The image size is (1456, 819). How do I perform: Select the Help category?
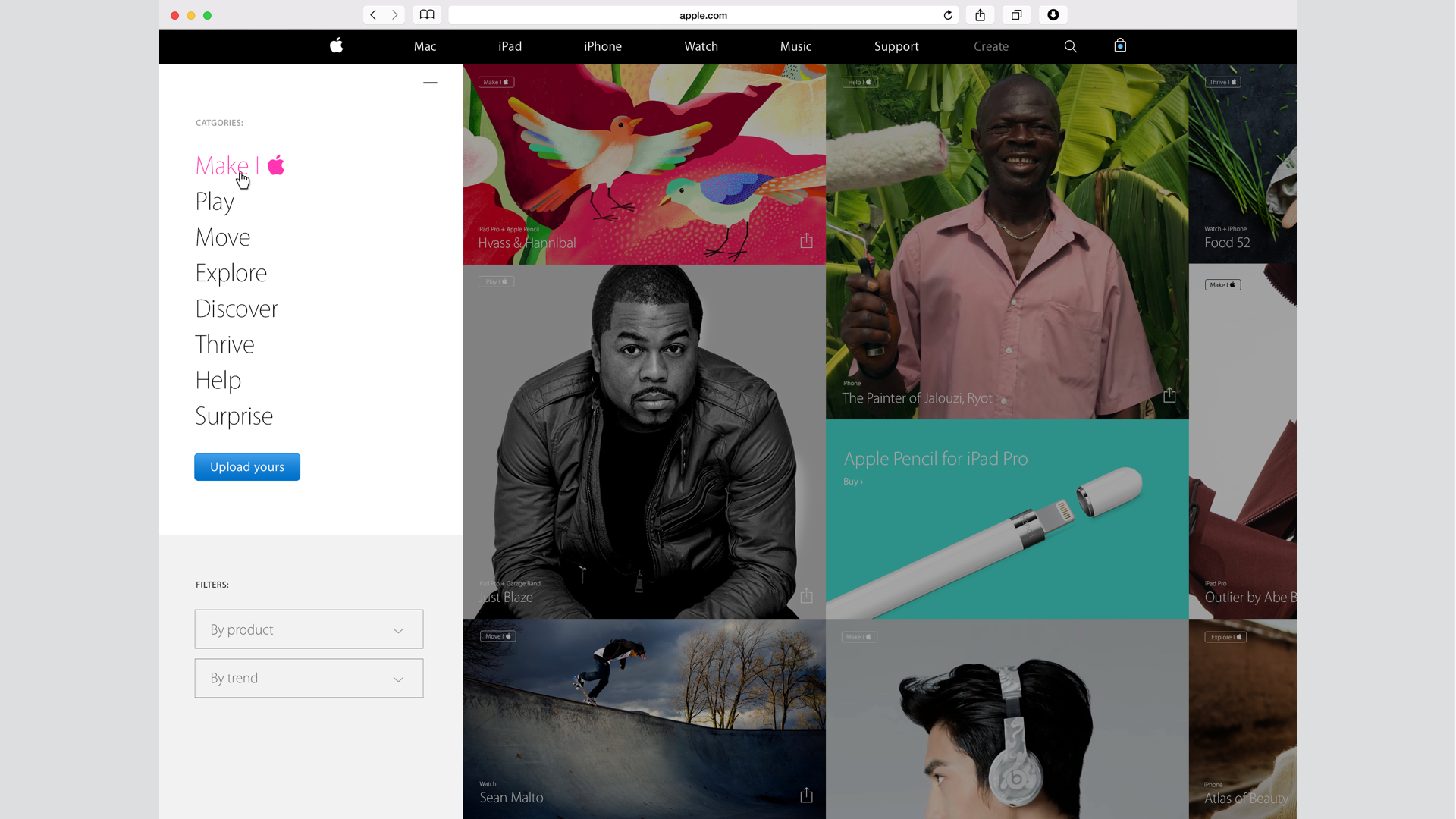point(218,380)
